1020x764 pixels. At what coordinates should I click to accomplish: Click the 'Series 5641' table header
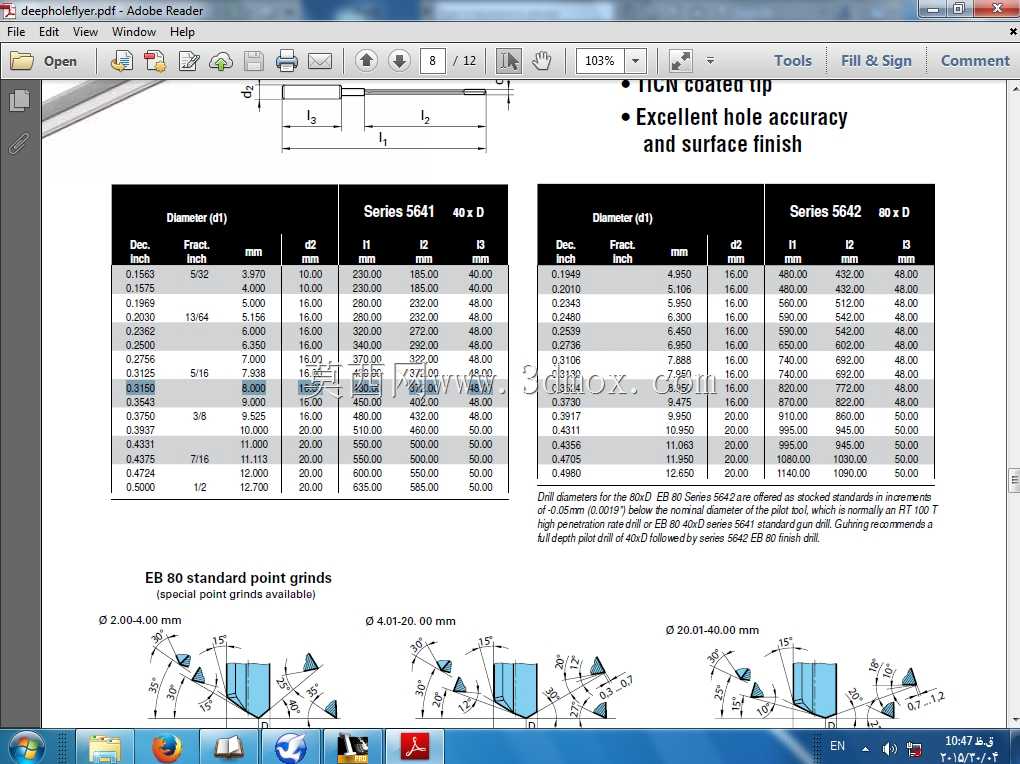(x=398, y=211)
